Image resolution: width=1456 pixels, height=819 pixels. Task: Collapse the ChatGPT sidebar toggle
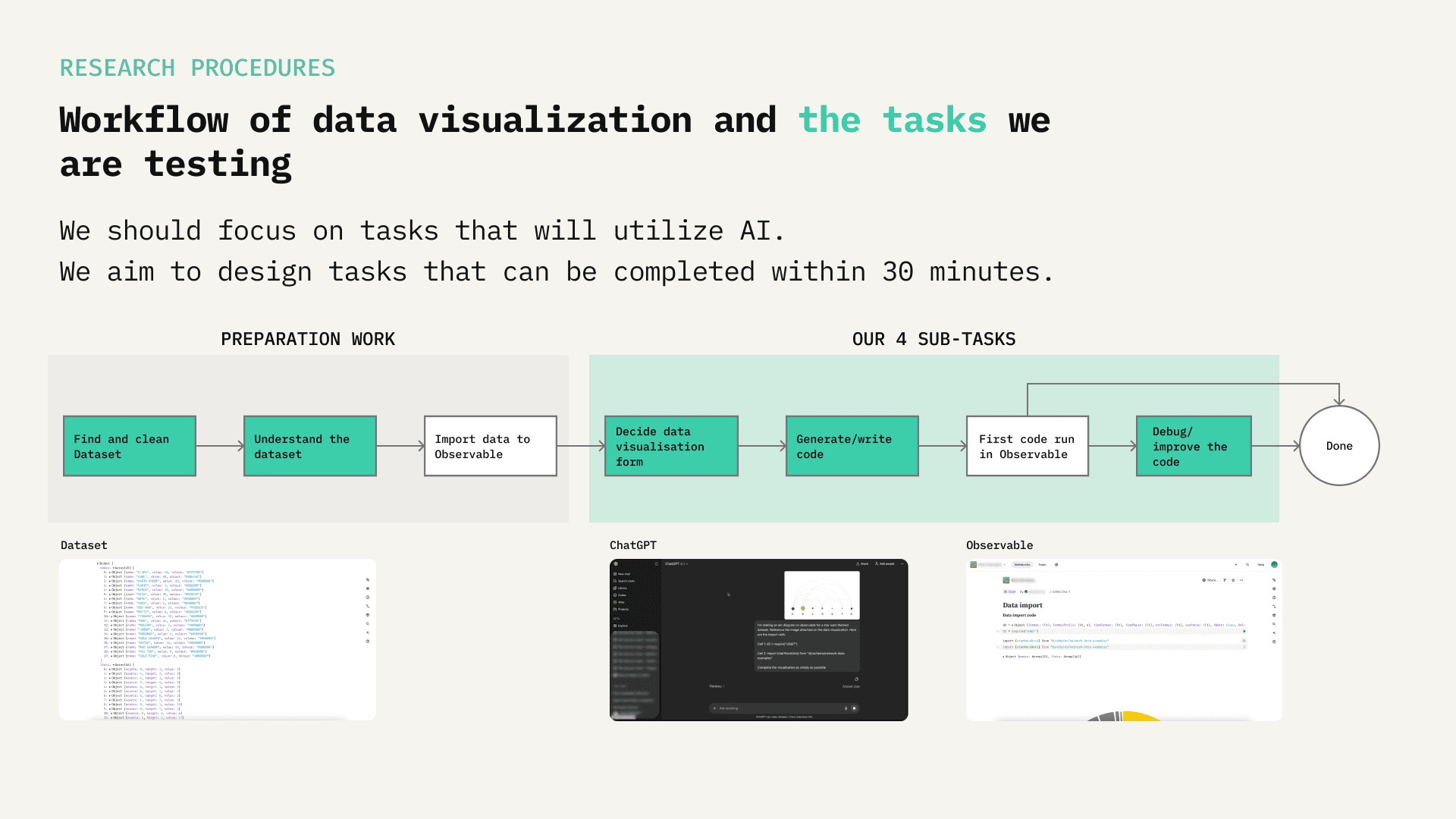[657, 563]
